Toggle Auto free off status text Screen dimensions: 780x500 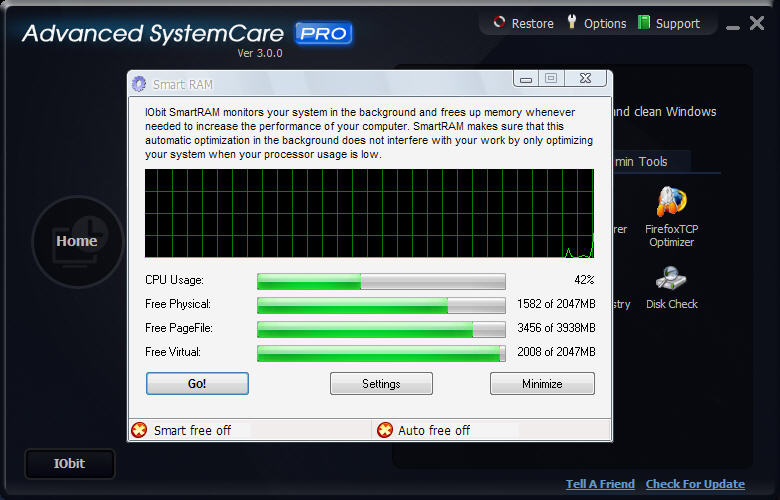[433, 430]
